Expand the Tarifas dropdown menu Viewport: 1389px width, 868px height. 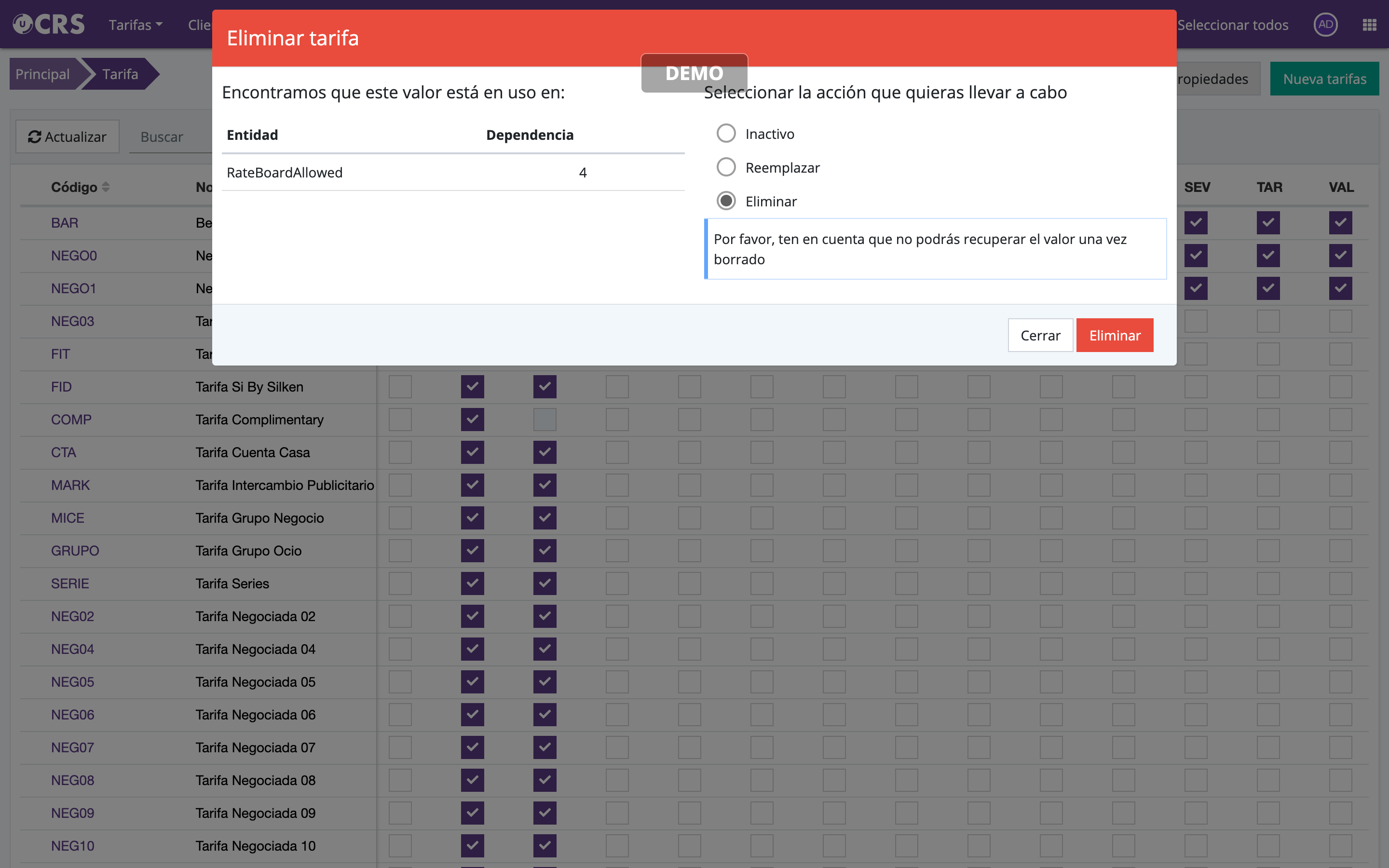point(136,25)
